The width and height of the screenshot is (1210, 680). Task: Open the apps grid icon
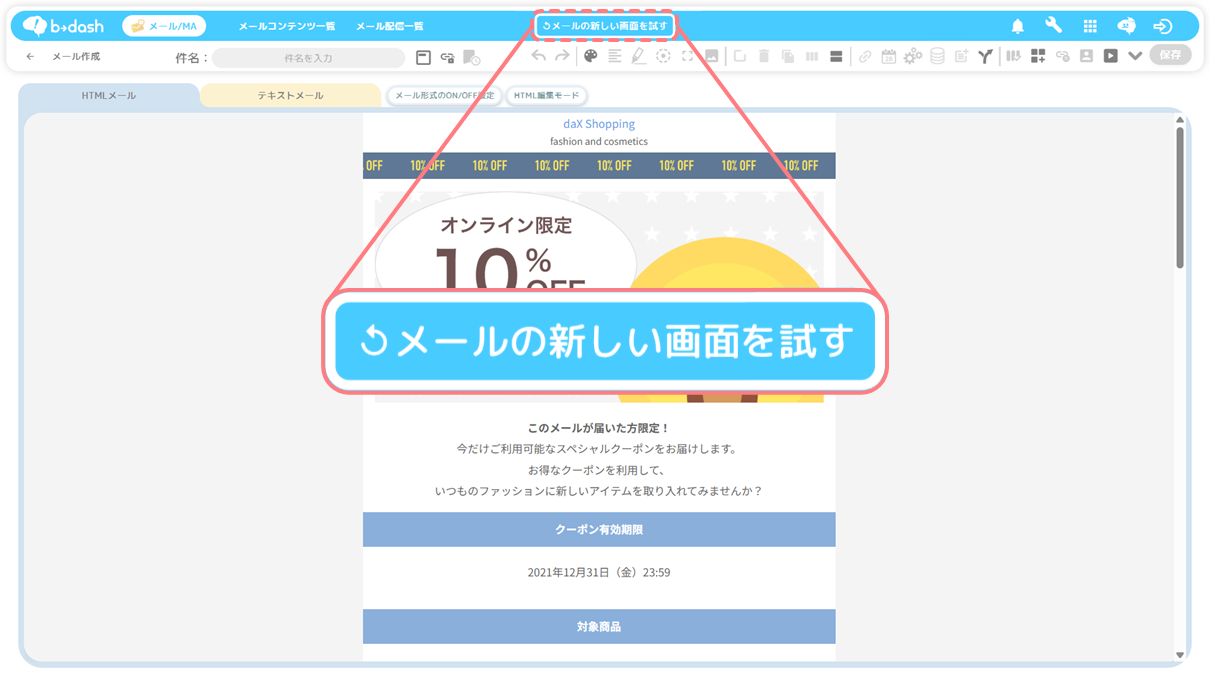coord(1090,26)
